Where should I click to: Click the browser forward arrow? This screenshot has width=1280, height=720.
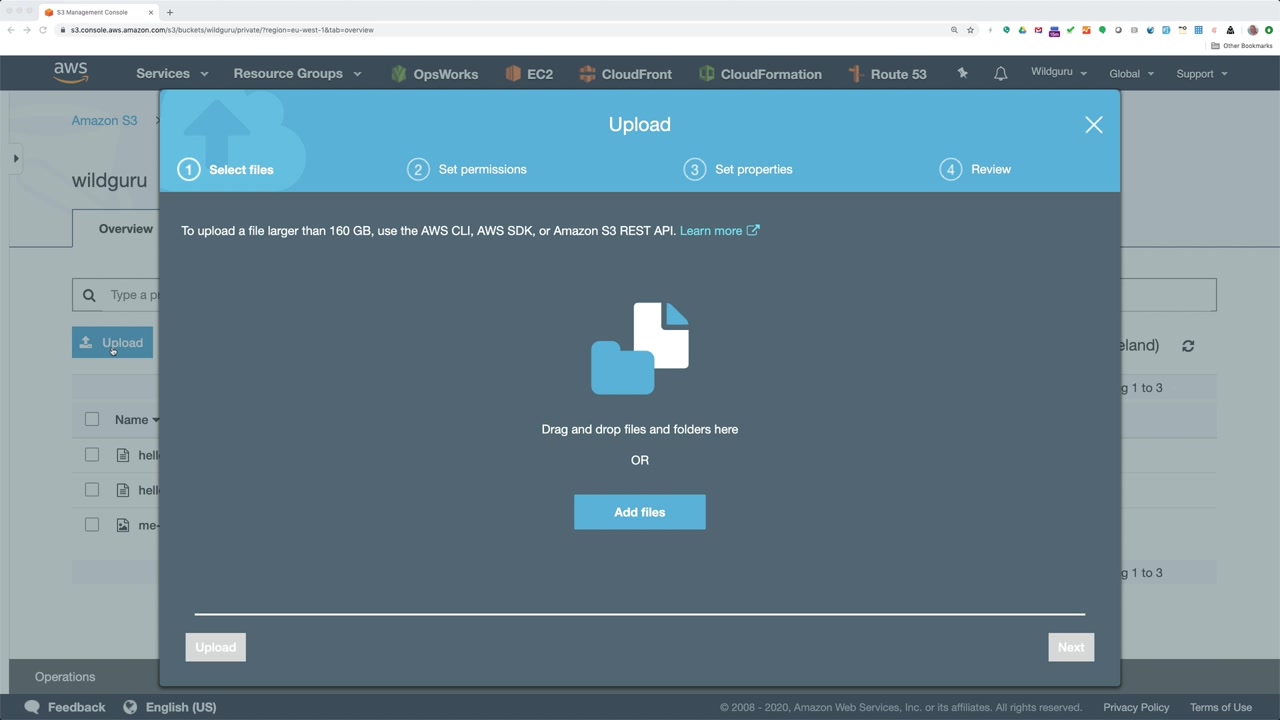tap(27, 30)
